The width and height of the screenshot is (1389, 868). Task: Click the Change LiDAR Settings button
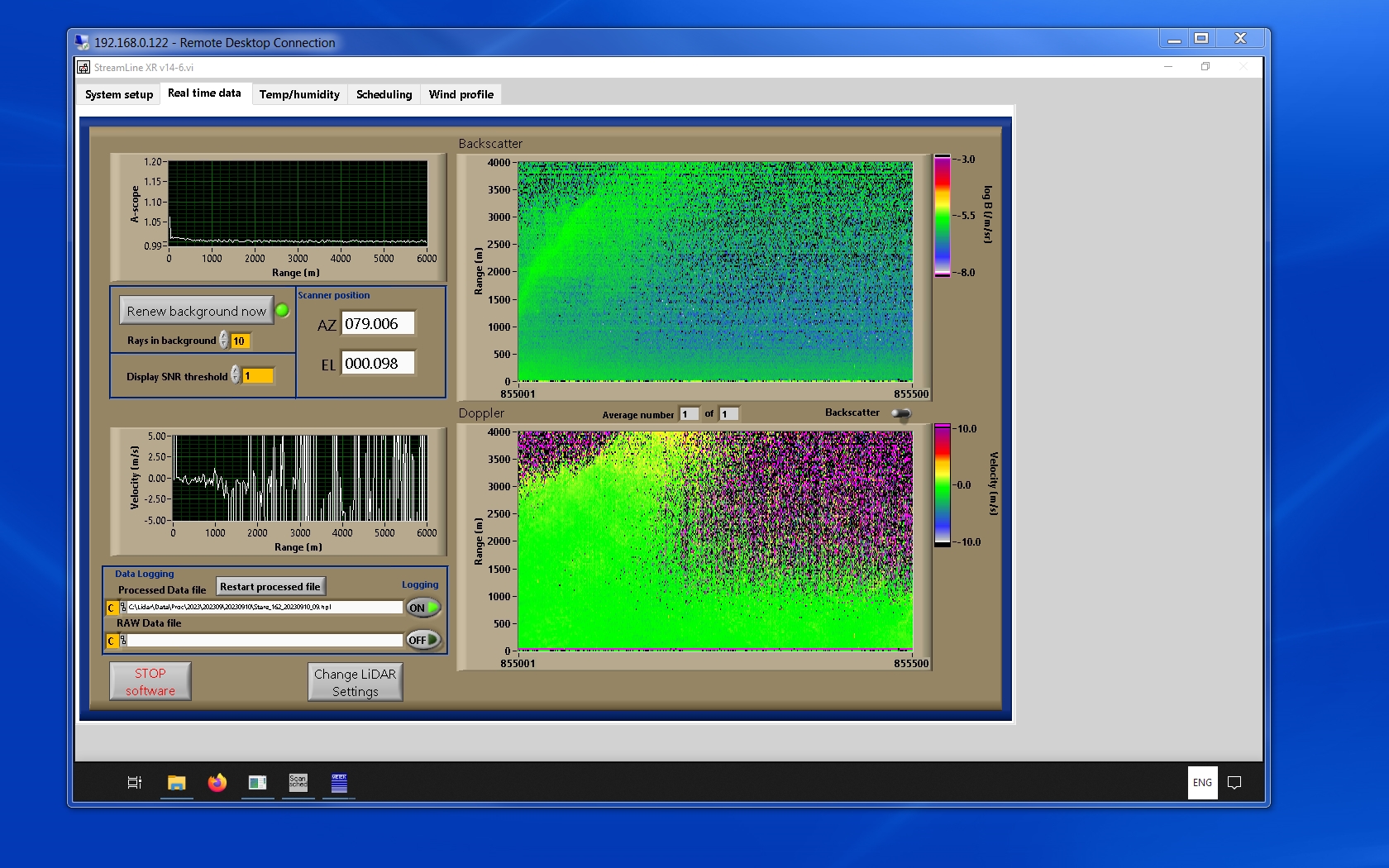[355, 683]
